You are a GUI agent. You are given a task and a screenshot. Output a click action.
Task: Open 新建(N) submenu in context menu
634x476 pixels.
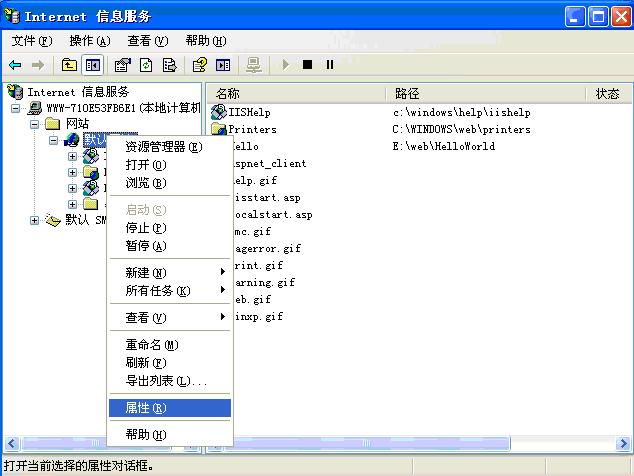pyautogui.click(x=170, y=273)
